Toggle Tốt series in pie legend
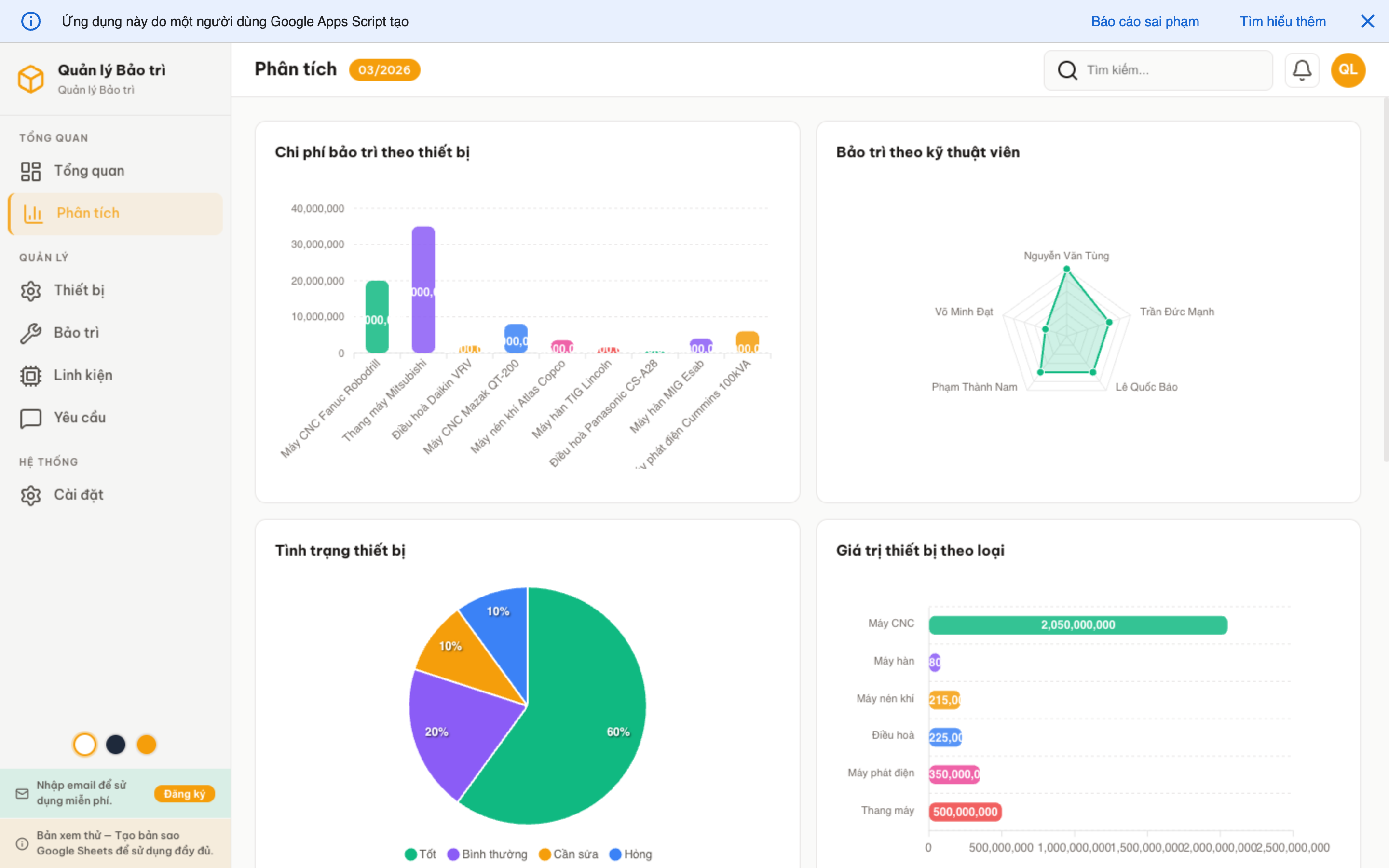The height and width of the screenshot is (868, 1389). click(x=420, y=854)
